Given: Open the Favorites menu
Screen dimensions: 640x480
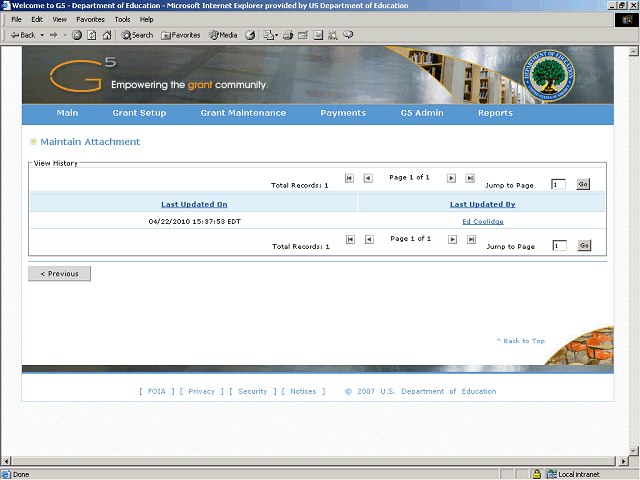Looking at the screenshot, I should pos(90,19).
